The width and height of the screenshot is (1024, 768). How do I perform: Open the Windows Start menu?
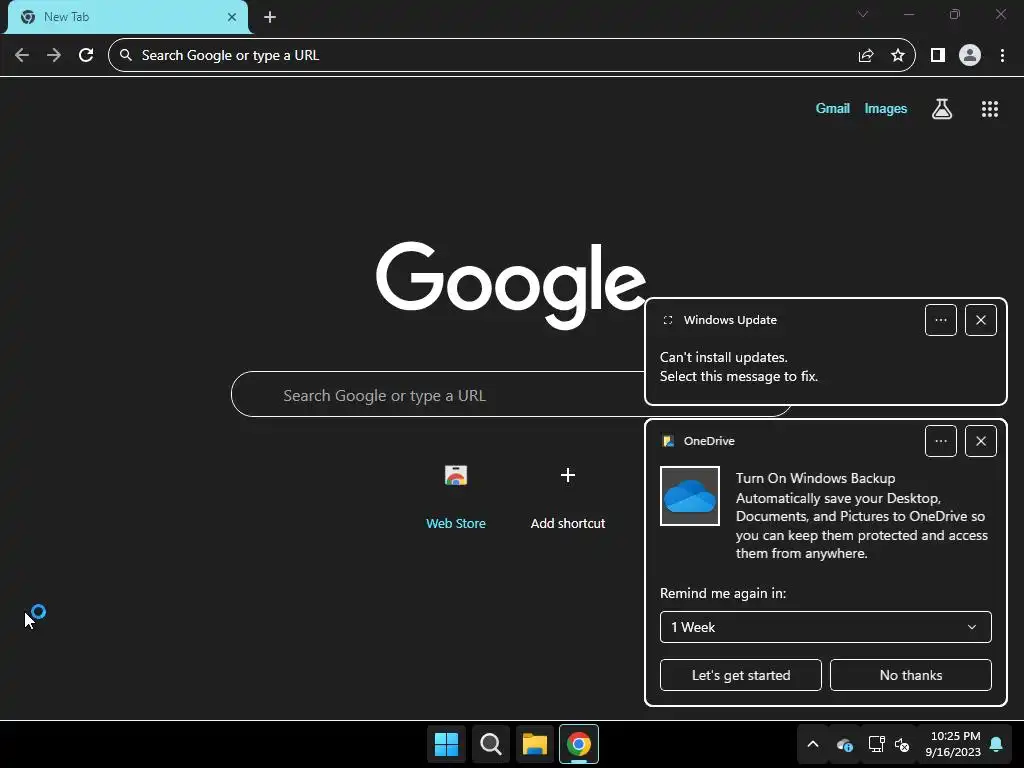447,744
